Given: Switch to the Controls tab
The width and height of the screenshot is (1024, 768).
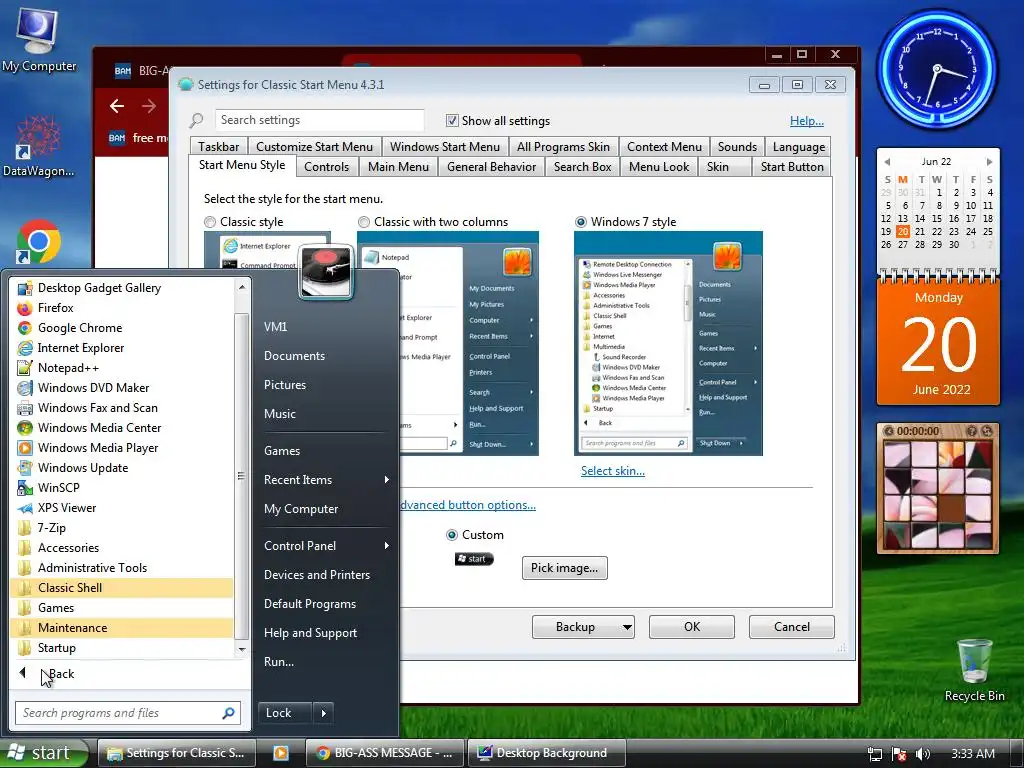Looking at the screenshot, I should point(327,167).
